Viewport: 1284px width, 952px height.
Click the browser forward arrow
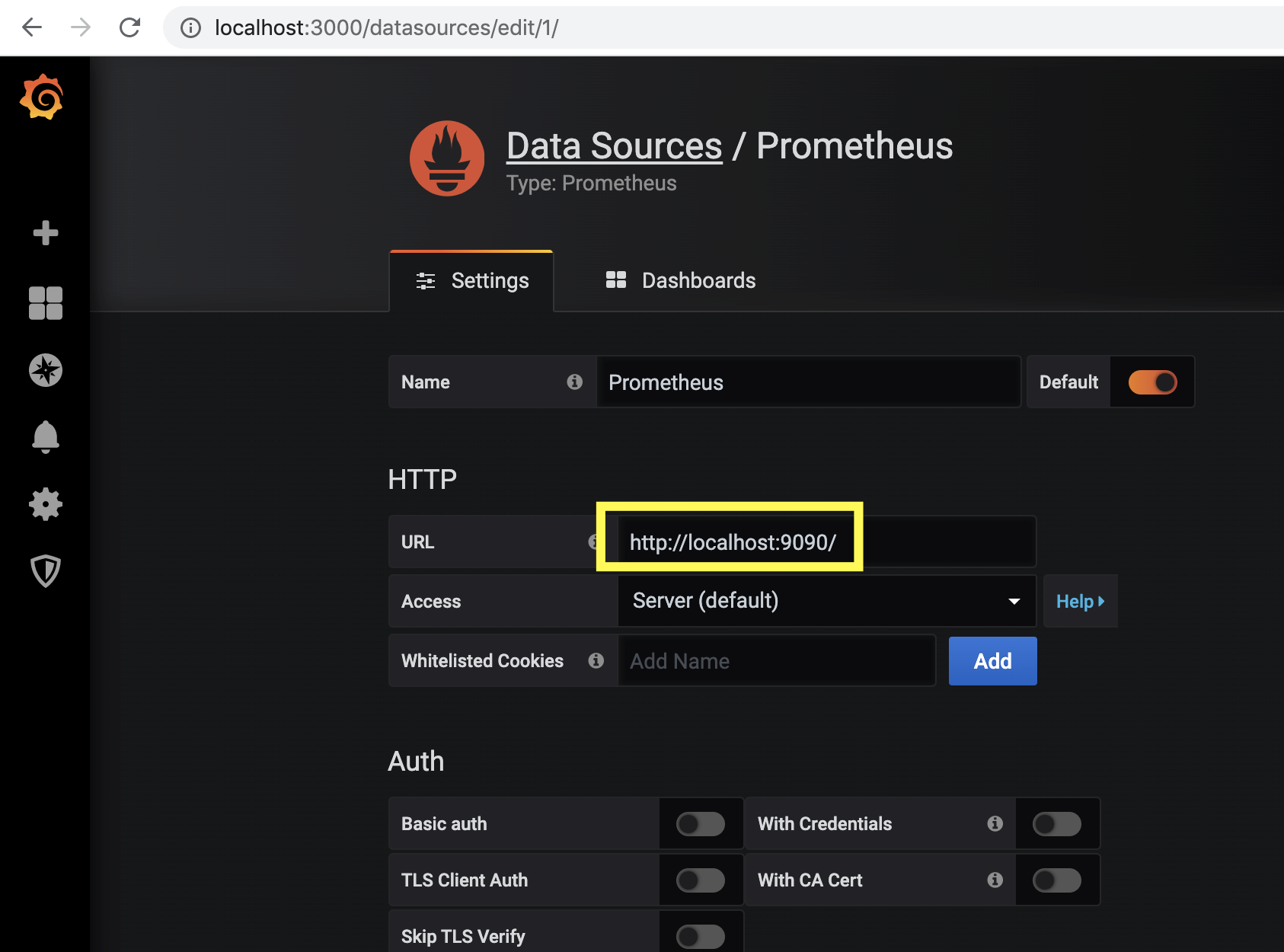[81, 27]
